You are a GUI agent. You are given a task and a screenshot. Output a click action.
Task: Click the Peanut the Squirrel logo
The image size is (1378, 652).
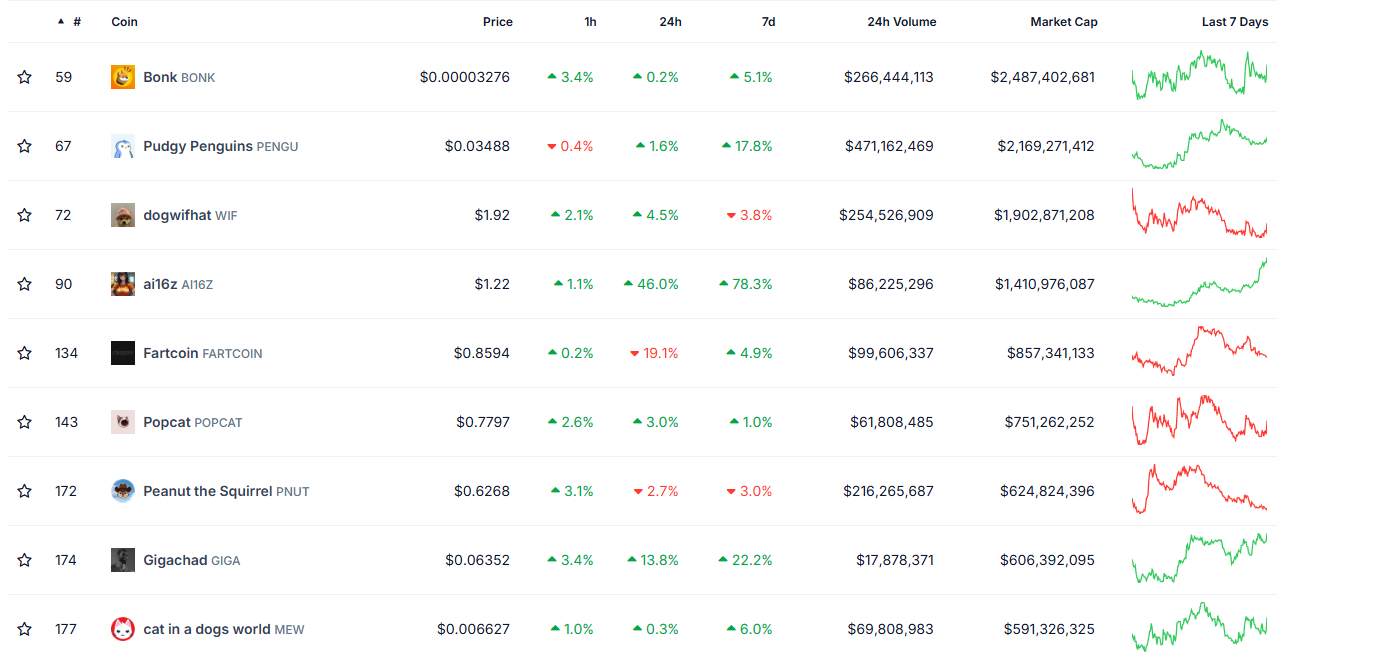point(123,491)
